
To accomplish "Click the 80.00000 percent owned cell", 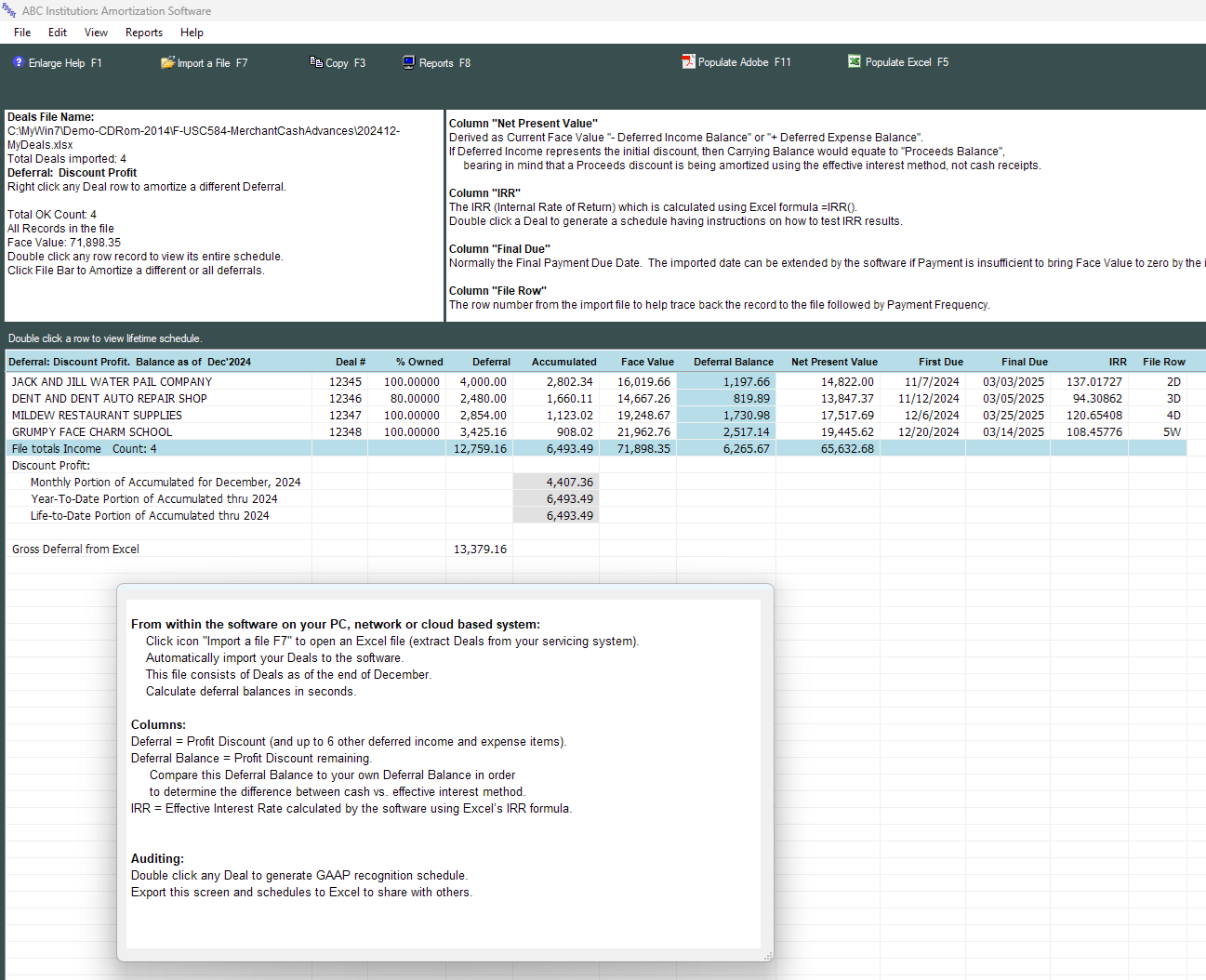I will tap(407, 398).
